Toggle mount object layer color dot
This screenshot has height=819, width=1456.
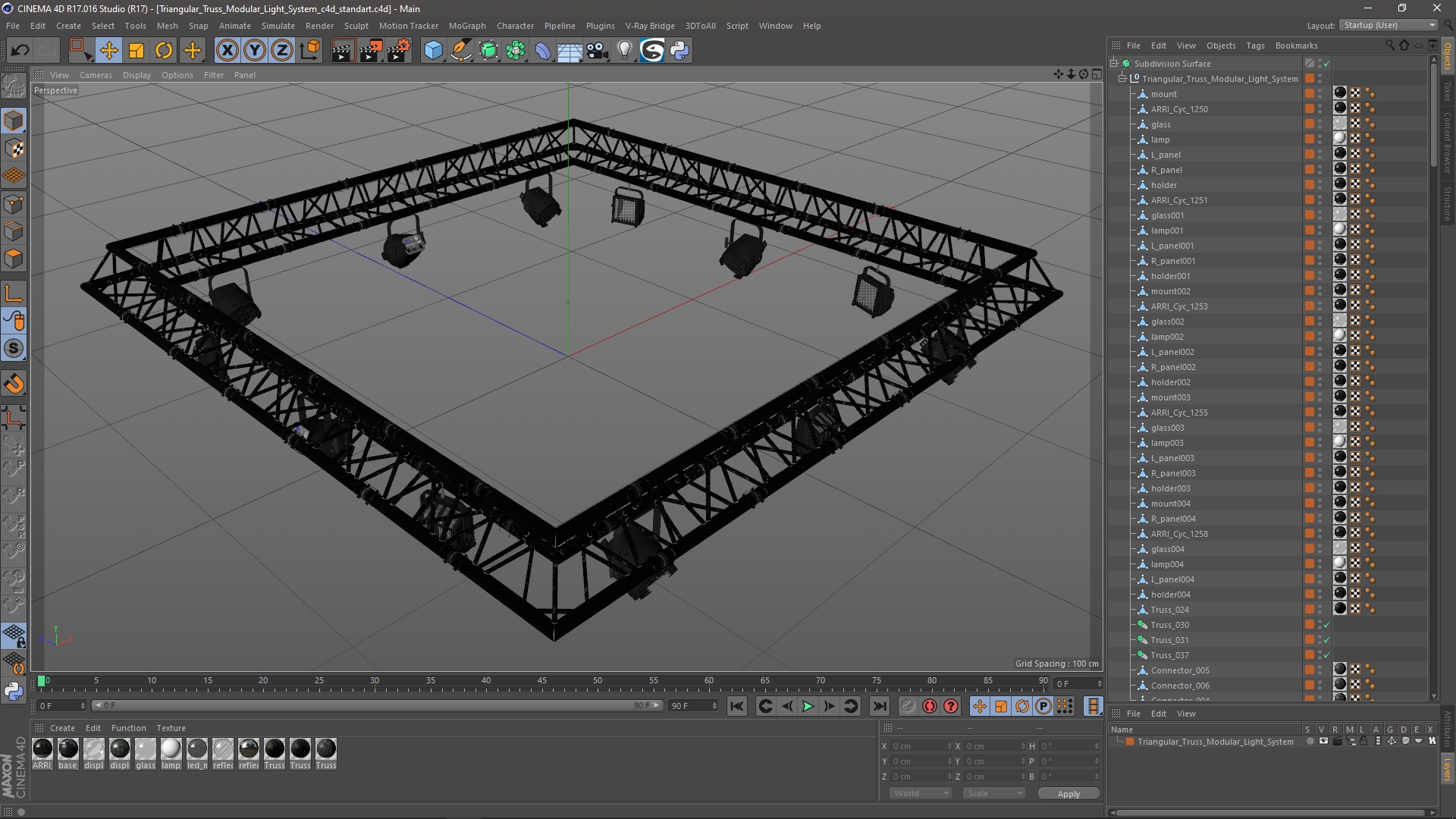pos(1310,93)
